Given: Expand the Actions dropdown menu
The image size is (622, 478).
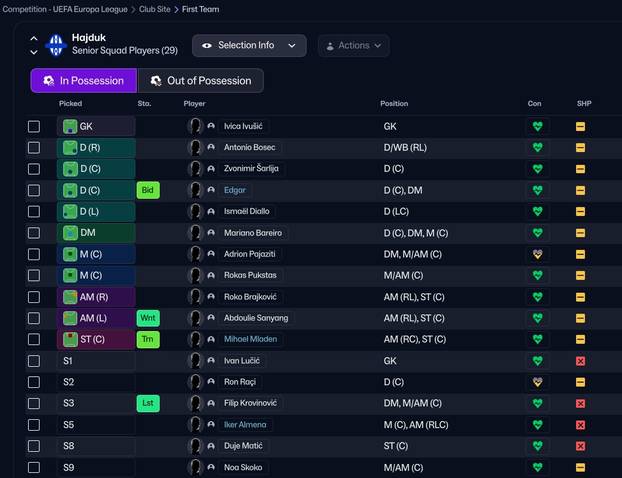Looking at the screenshot, I should [353, 45].
